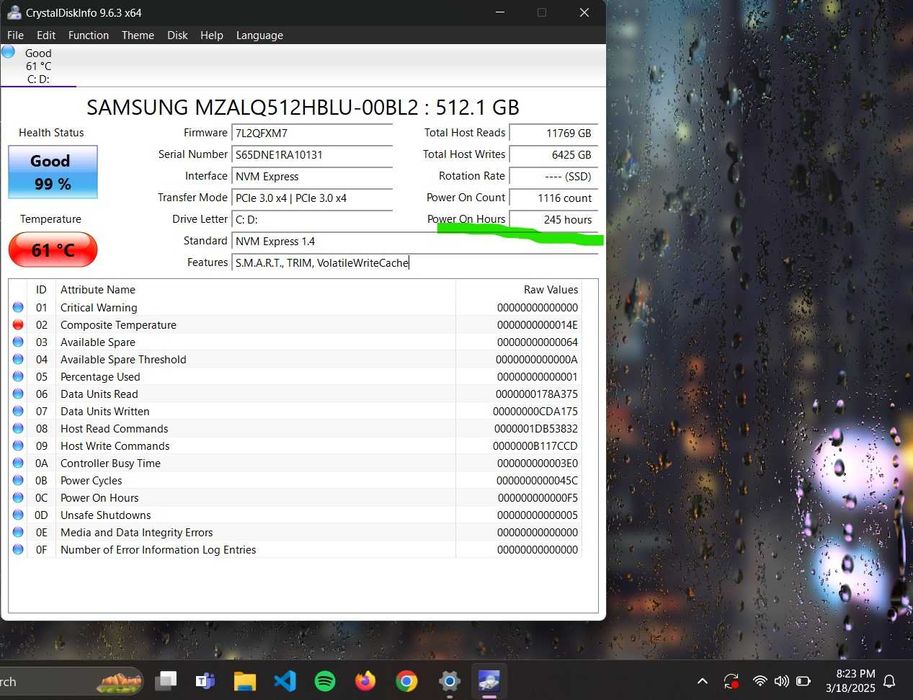Click the status icon of Data Units Read

[x=18, y=394]
